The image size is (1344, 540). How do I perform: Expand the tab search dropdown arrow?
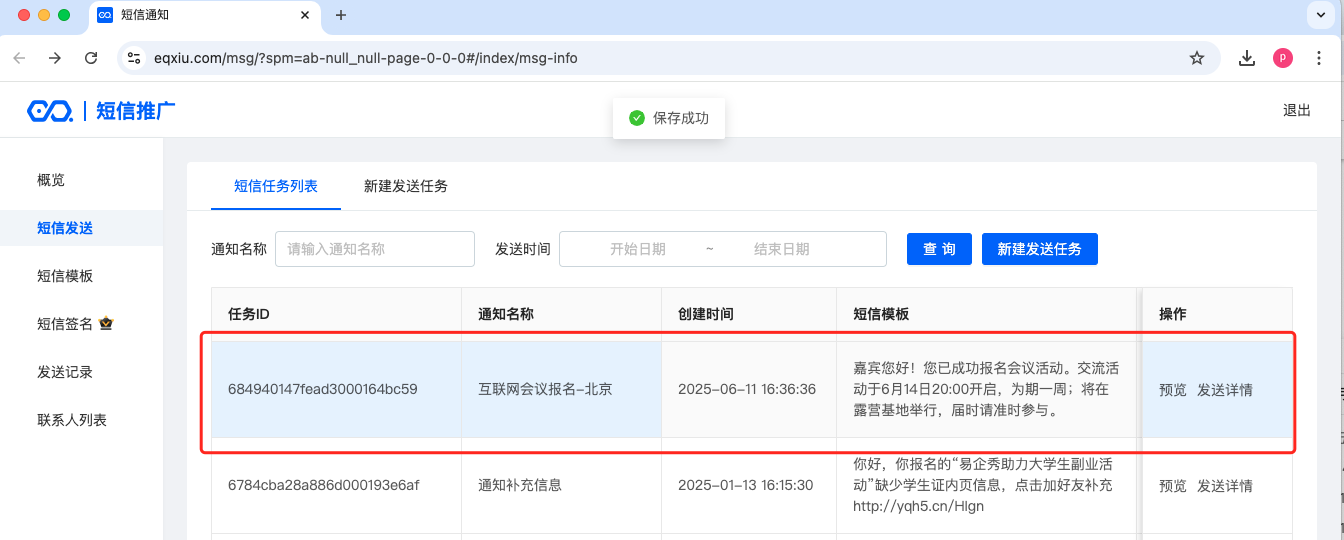(1317, 15)
